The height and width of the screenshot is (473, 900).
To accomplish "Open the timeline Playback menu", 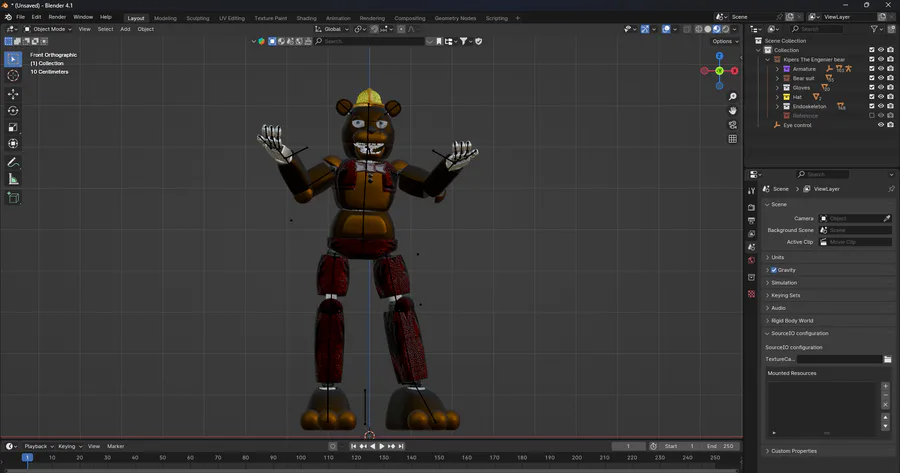I will pos(38,446).
